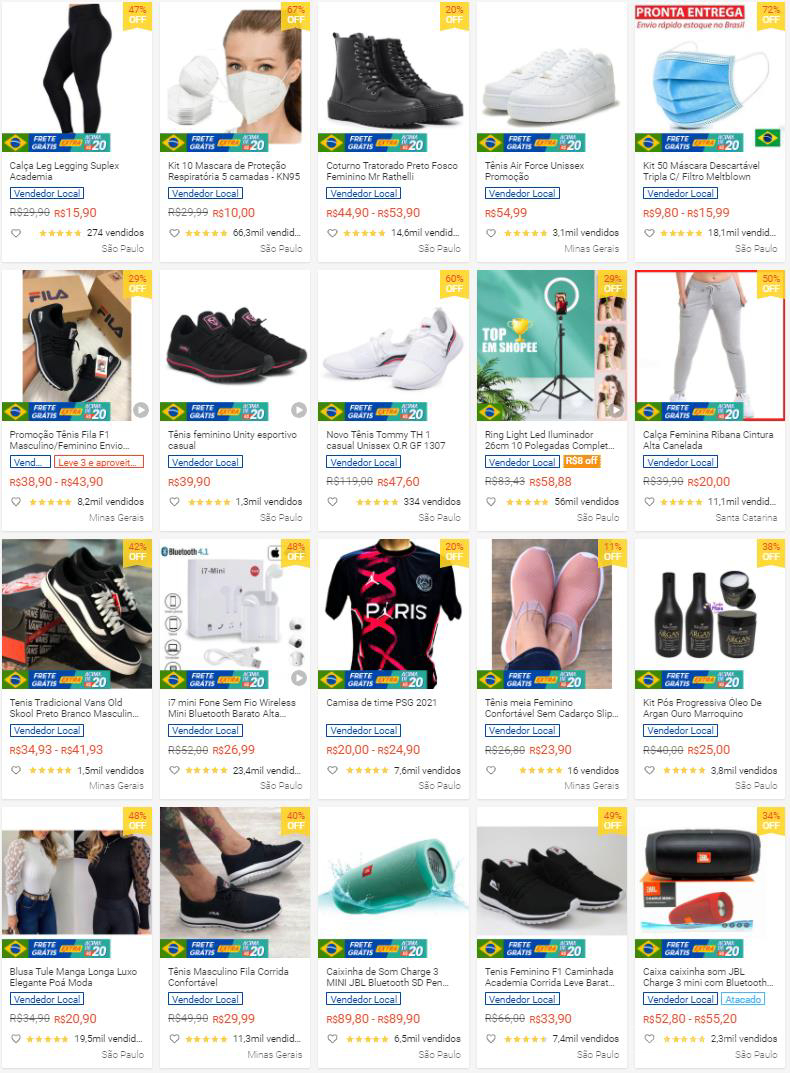790x1073 pixels.
Task: Click the pink Tênis meia Feminino photo
Action: pos(552,614)
